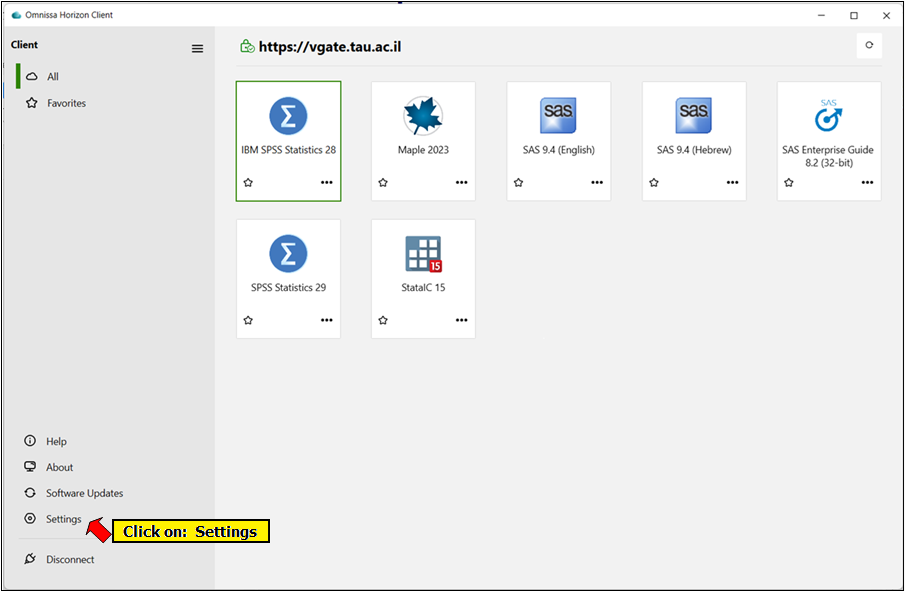Launch IBM SPSS Statistics 28 sigma icon

pos(288,115)
